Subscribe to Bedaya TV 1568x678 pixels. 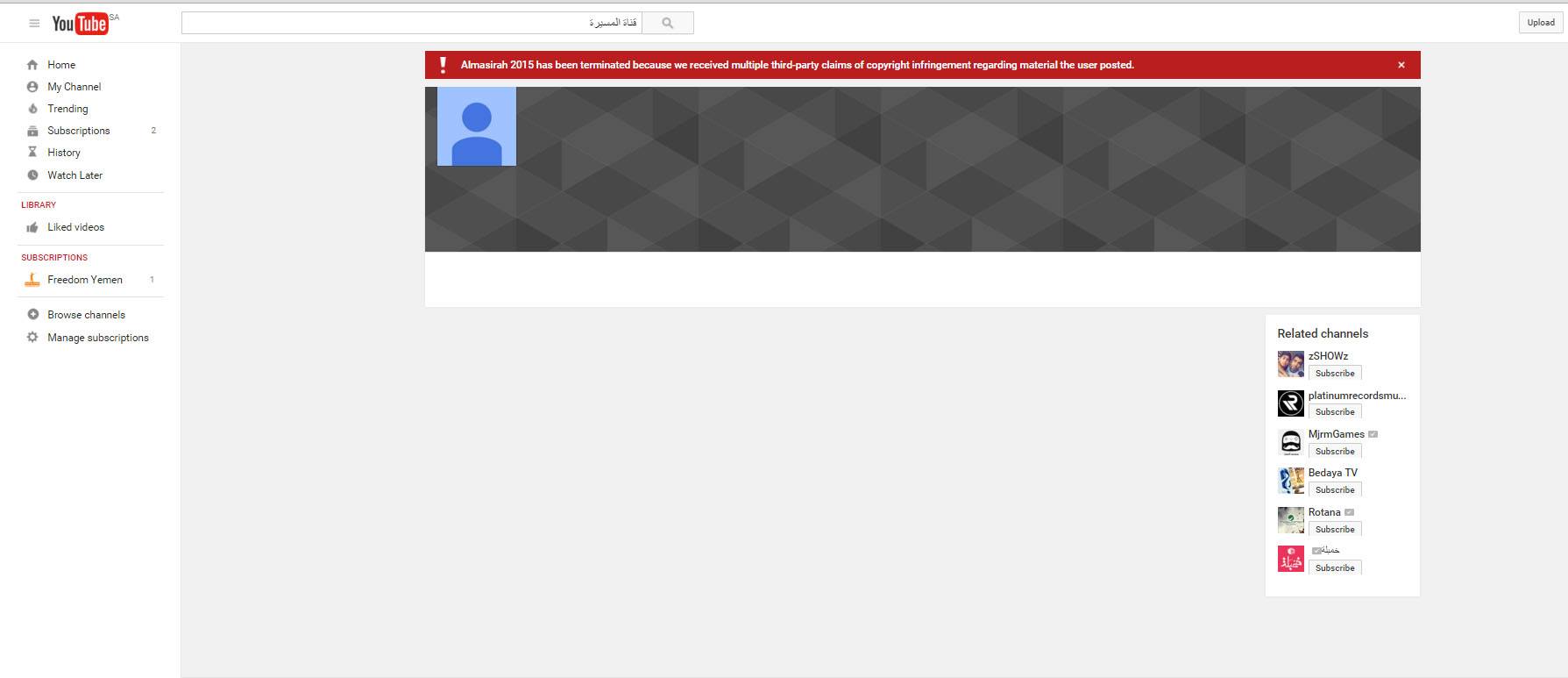(x=1335, y=489)
